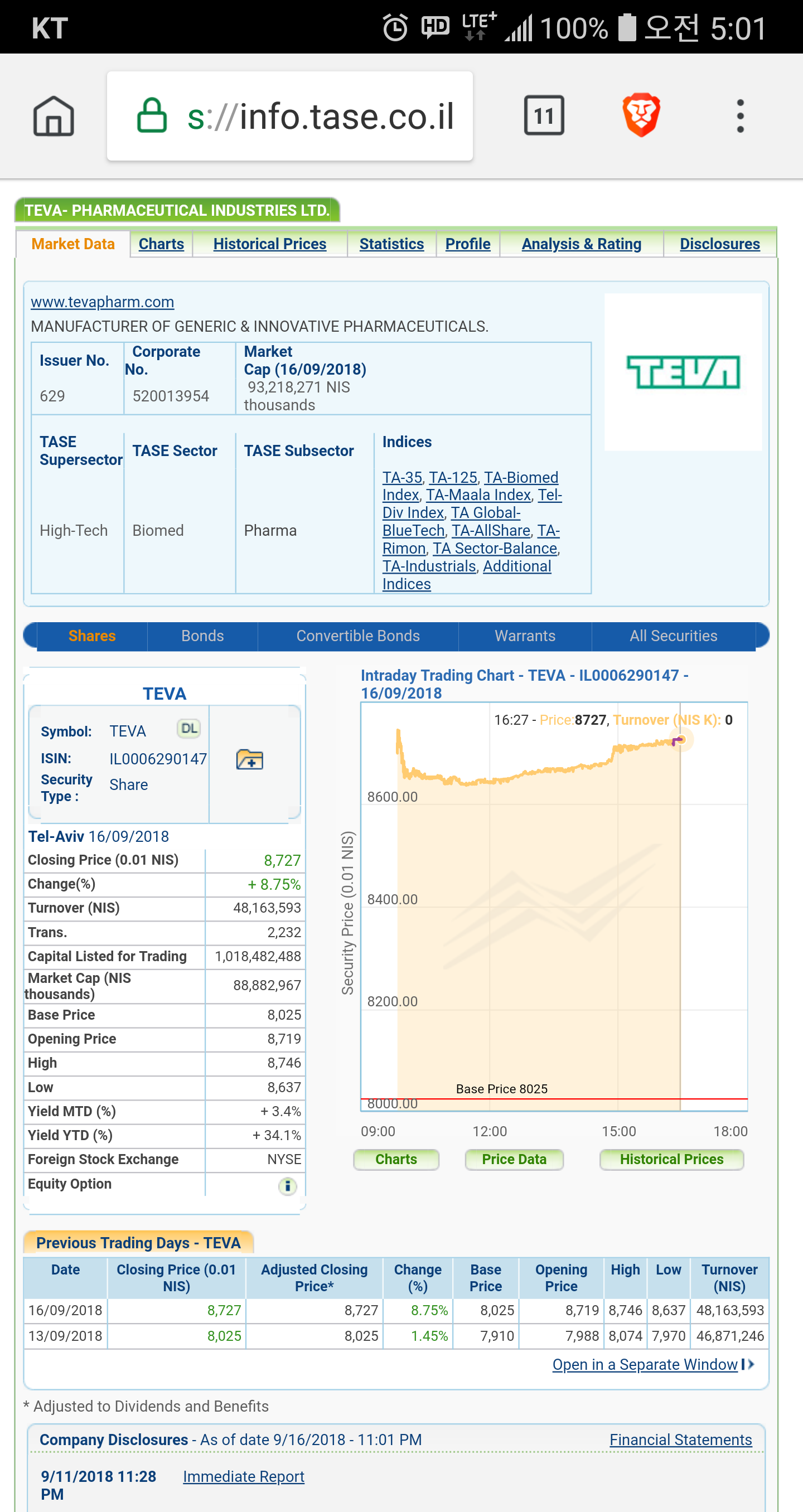Click the green Historical Prices button
The width and height of the screenshot is (803, 1512).
point(671,1159)
